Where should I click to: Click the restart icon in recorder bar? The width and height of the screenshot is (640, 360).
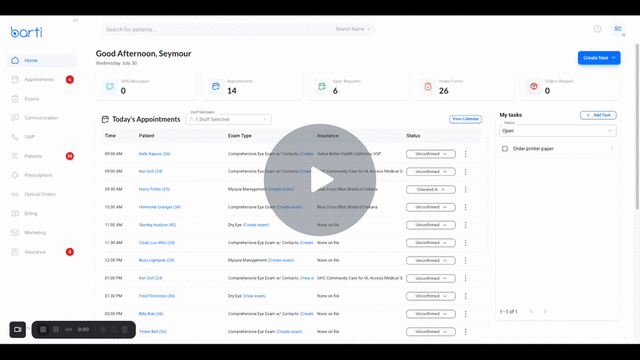(114, 329)
